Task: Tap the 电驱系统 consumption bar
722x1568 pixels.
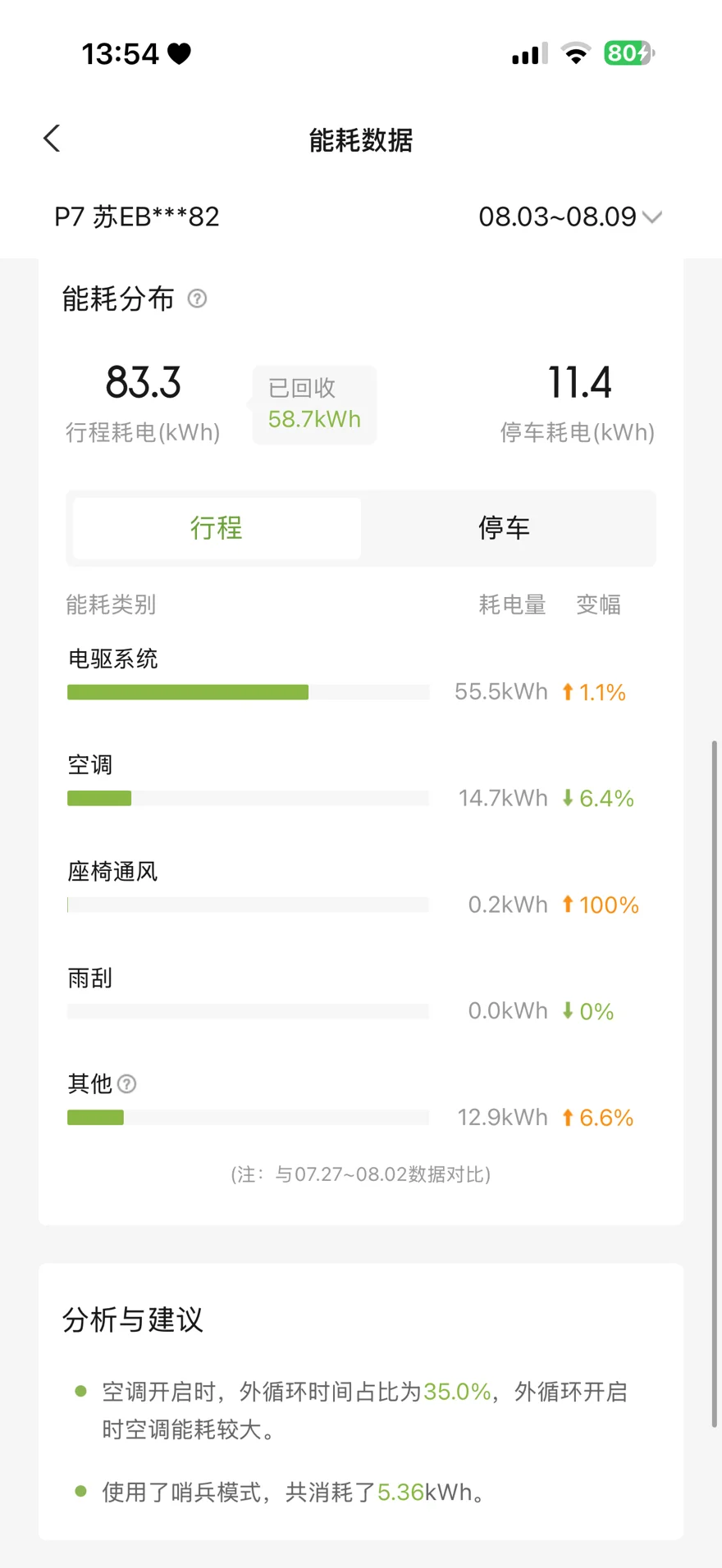Action: point(248,692)
